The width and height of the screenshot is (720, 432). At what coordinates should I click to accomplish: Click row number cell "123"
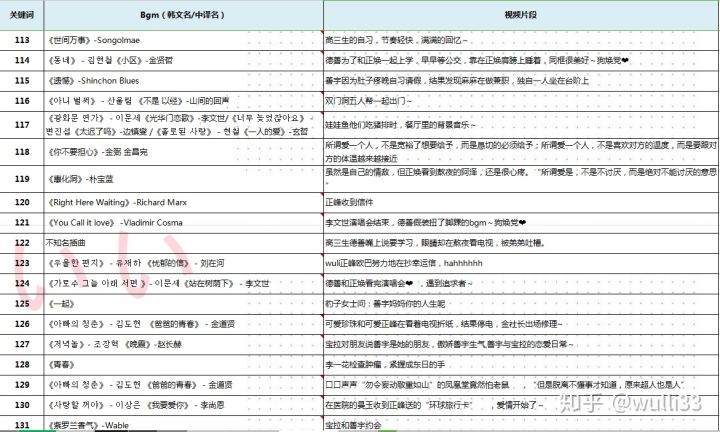click(22, 263)
